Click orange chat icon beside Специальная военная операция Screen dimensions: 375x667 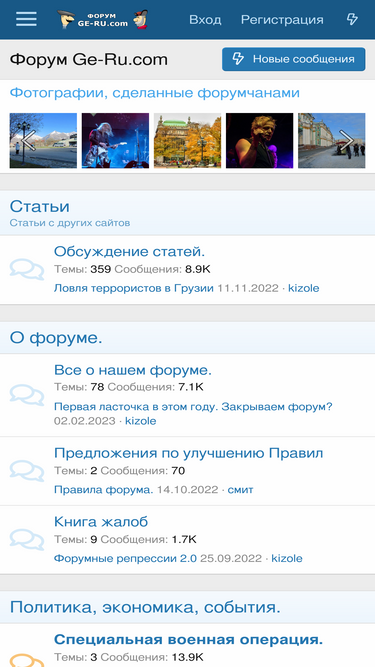(27, 659)
